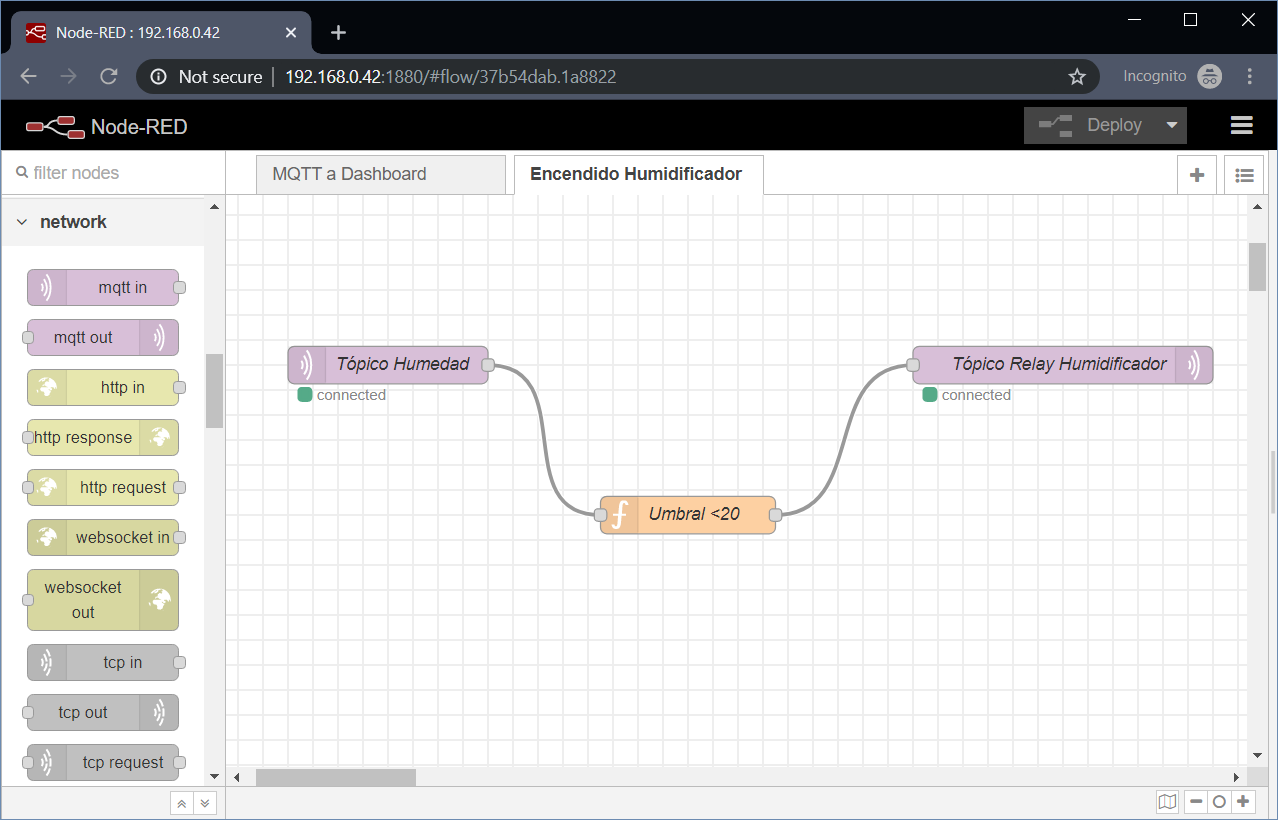Viewport: 1278px width, 820px height.
Task: Choose the websocket out palette node
Action: tap(103, 600)
